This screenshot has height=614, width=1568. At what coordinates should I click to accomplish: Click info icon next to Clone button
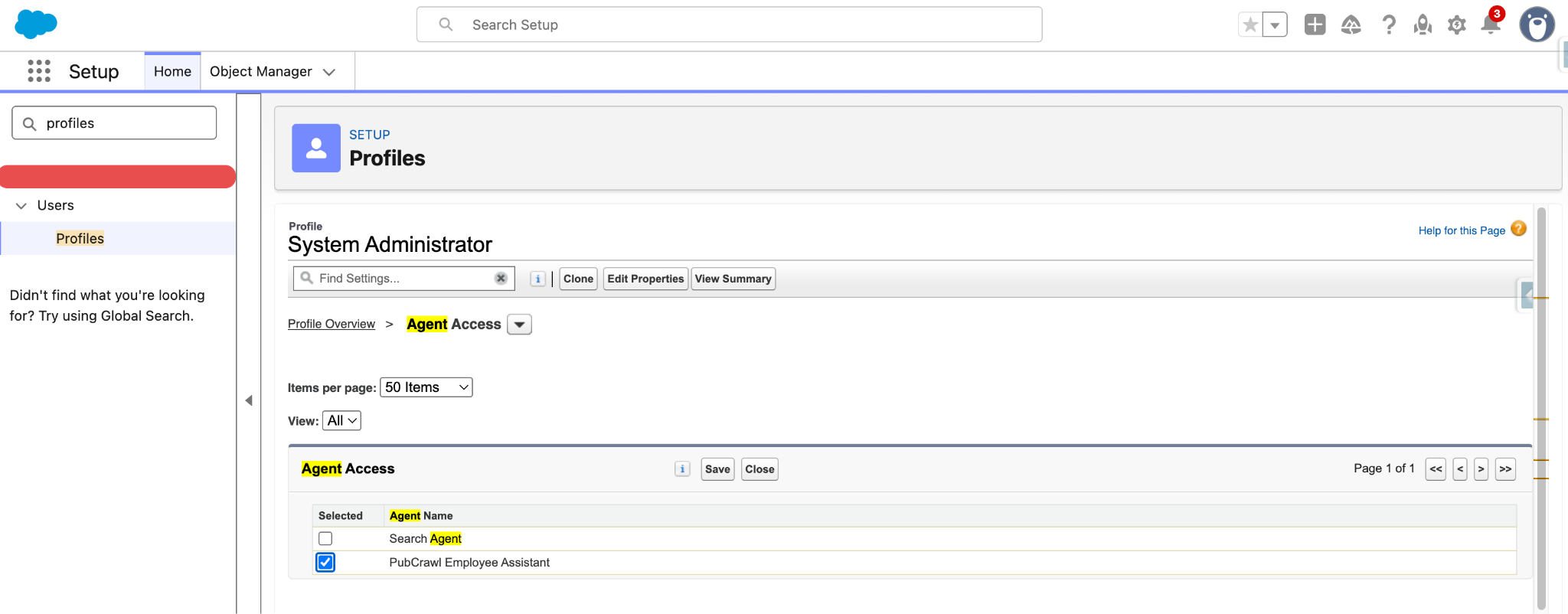coord(538,279)
